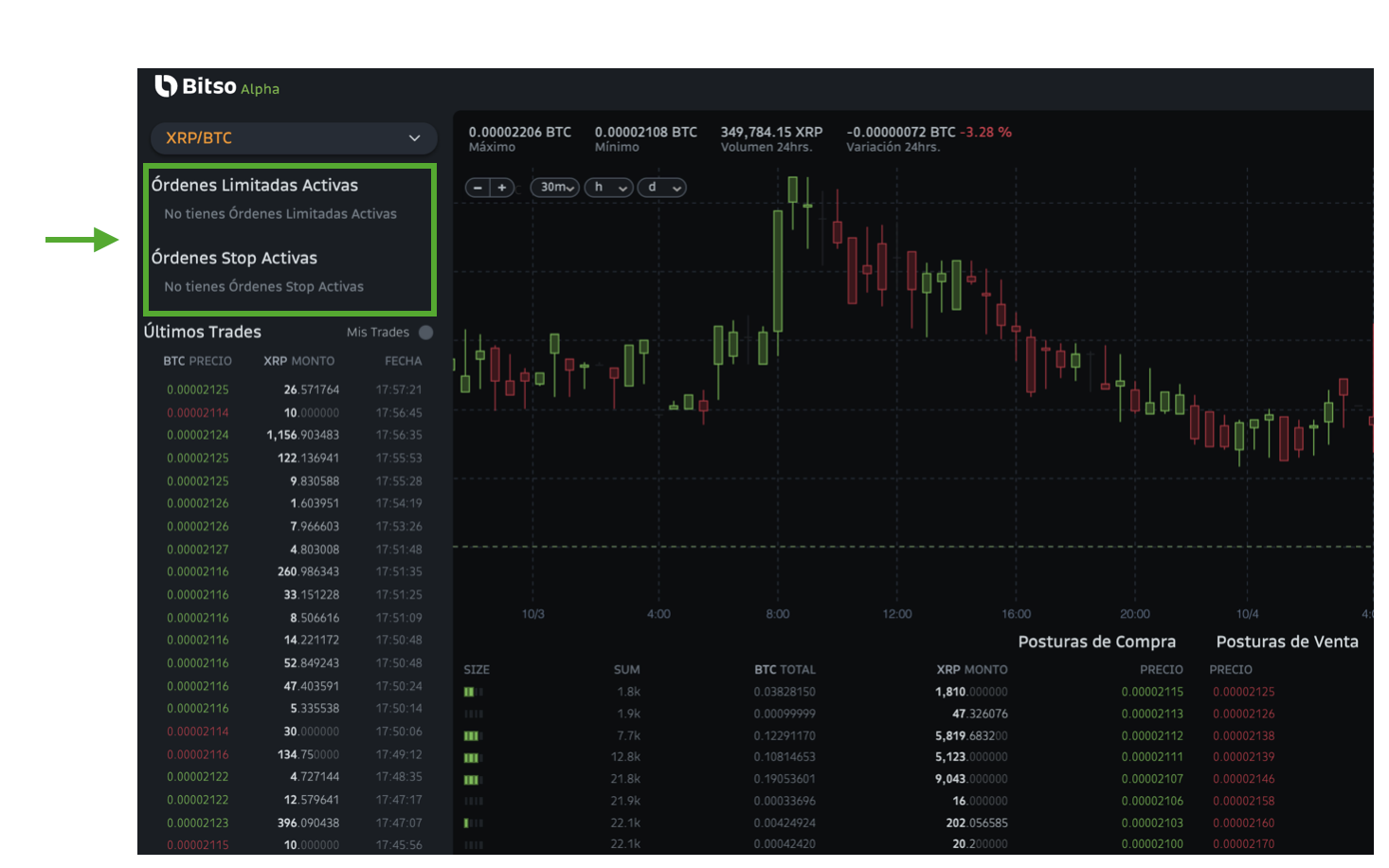Click the Órdenes Limitadas Activas header
The width and height of the screenshot is (1389, 868).
tap(256, 185)
